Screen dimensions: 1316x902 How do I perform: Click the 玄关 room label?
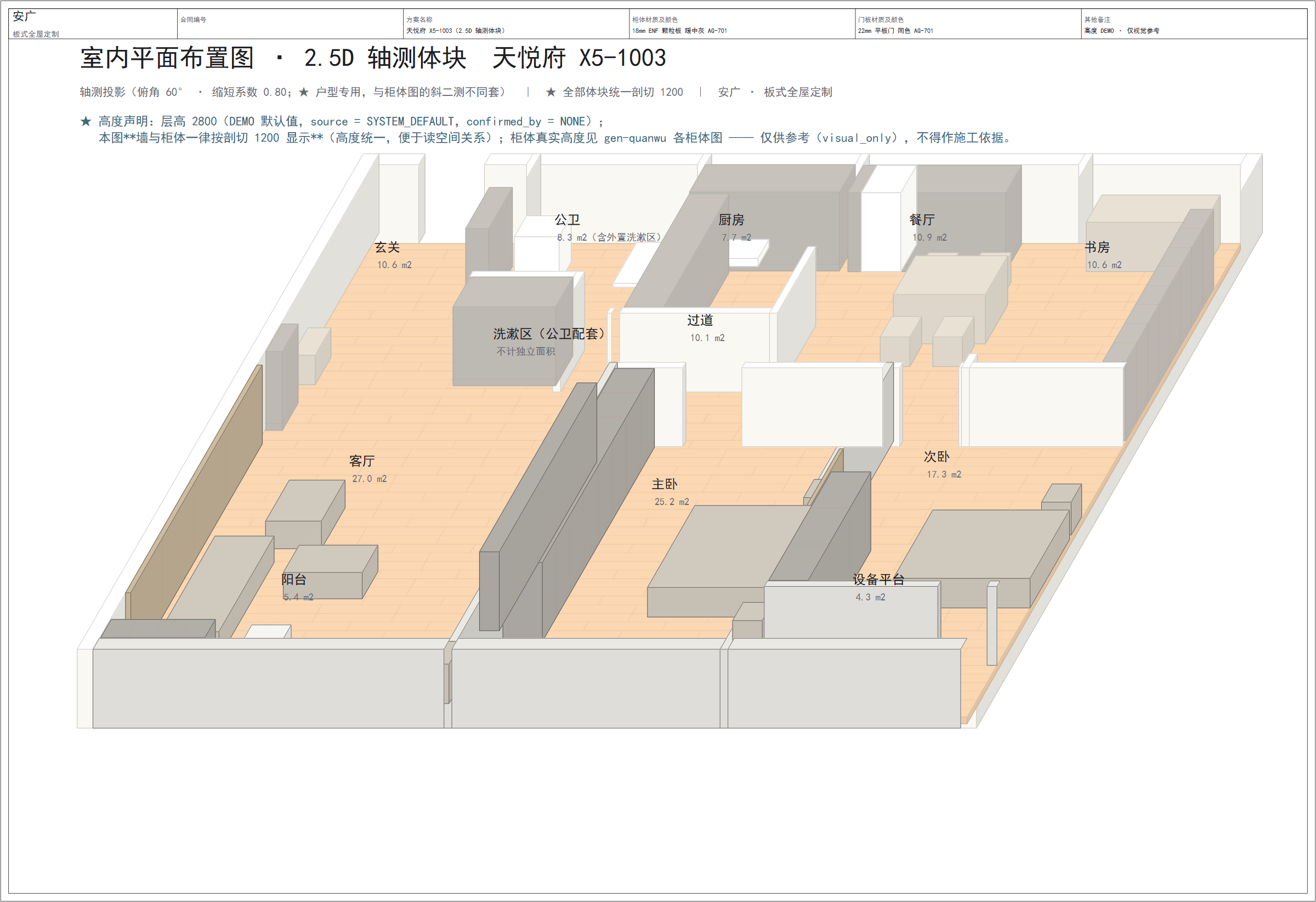click(x=387, y=247)
